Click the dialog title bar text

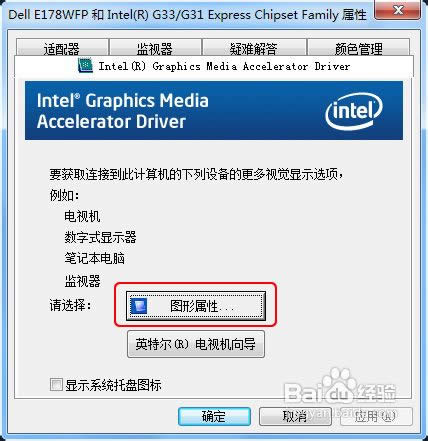(x=187, y=15)
